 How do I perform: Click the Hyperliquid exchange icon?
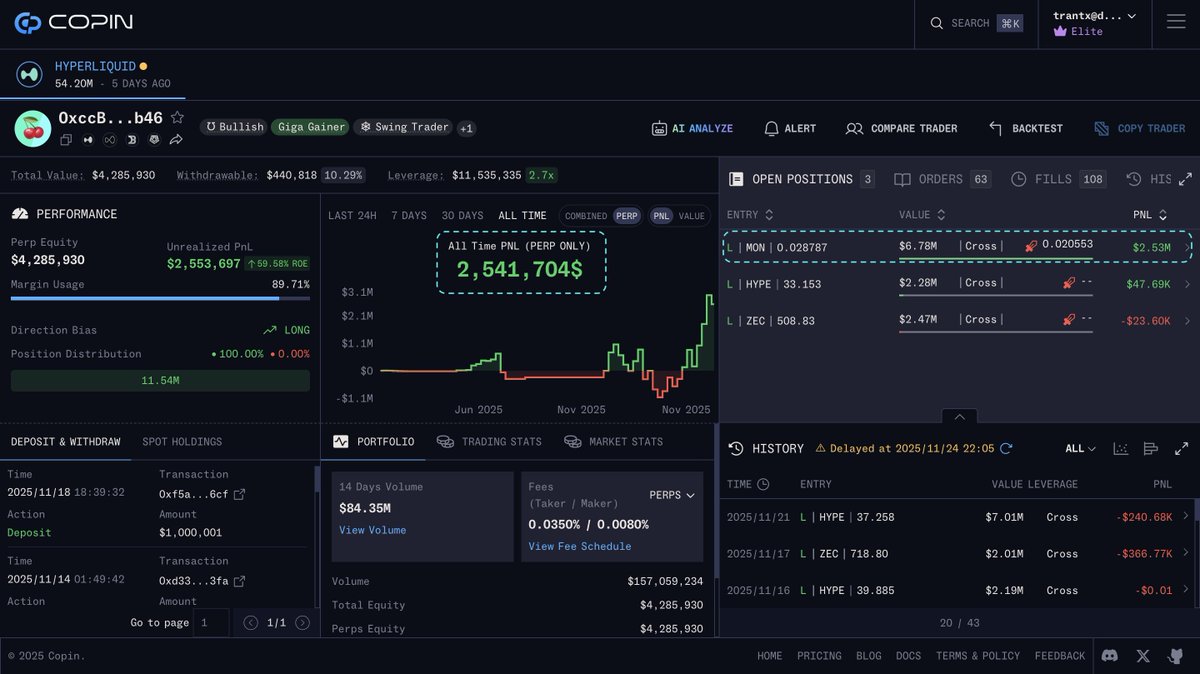pyautogui.click(x=29, y=74)
